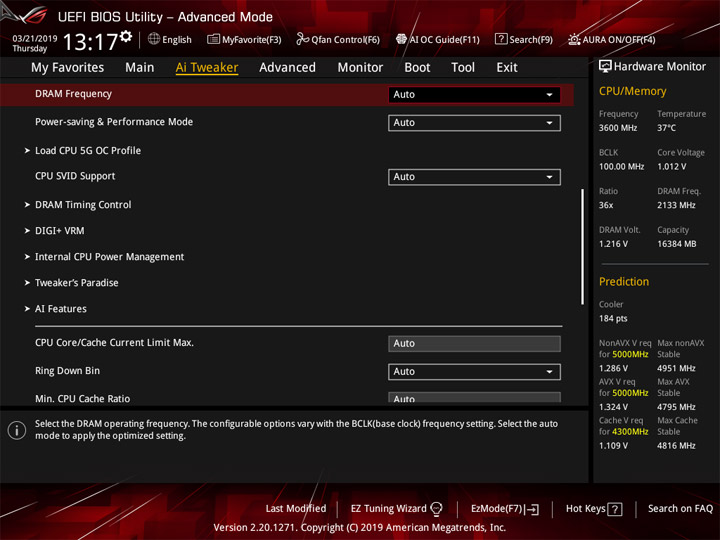Click the Ring Down Bin label
Screen dimensions: 720x540
(x=68, y=371)
